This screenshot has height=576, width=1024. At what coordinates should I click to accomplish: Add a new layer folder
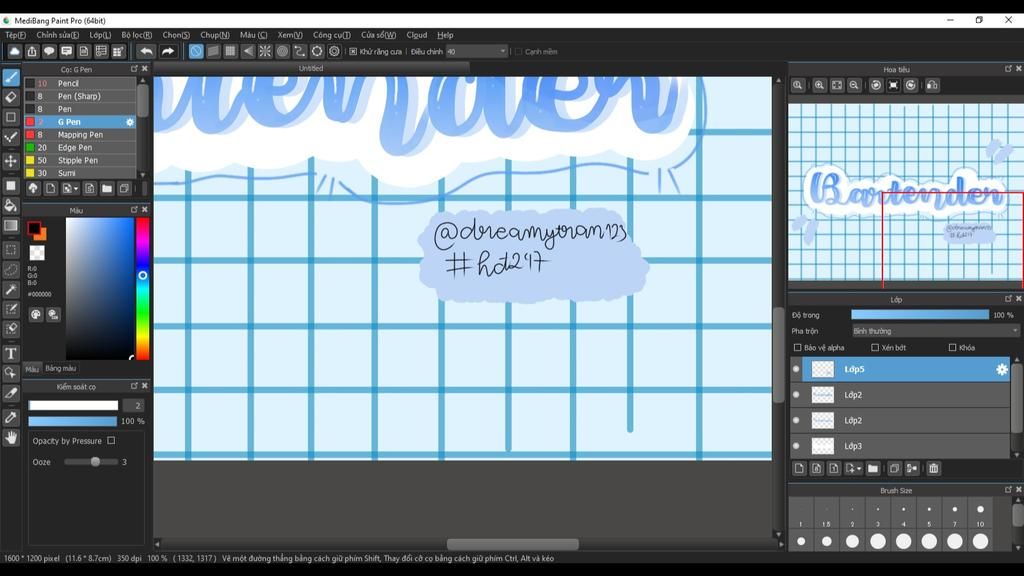point(873,468)
